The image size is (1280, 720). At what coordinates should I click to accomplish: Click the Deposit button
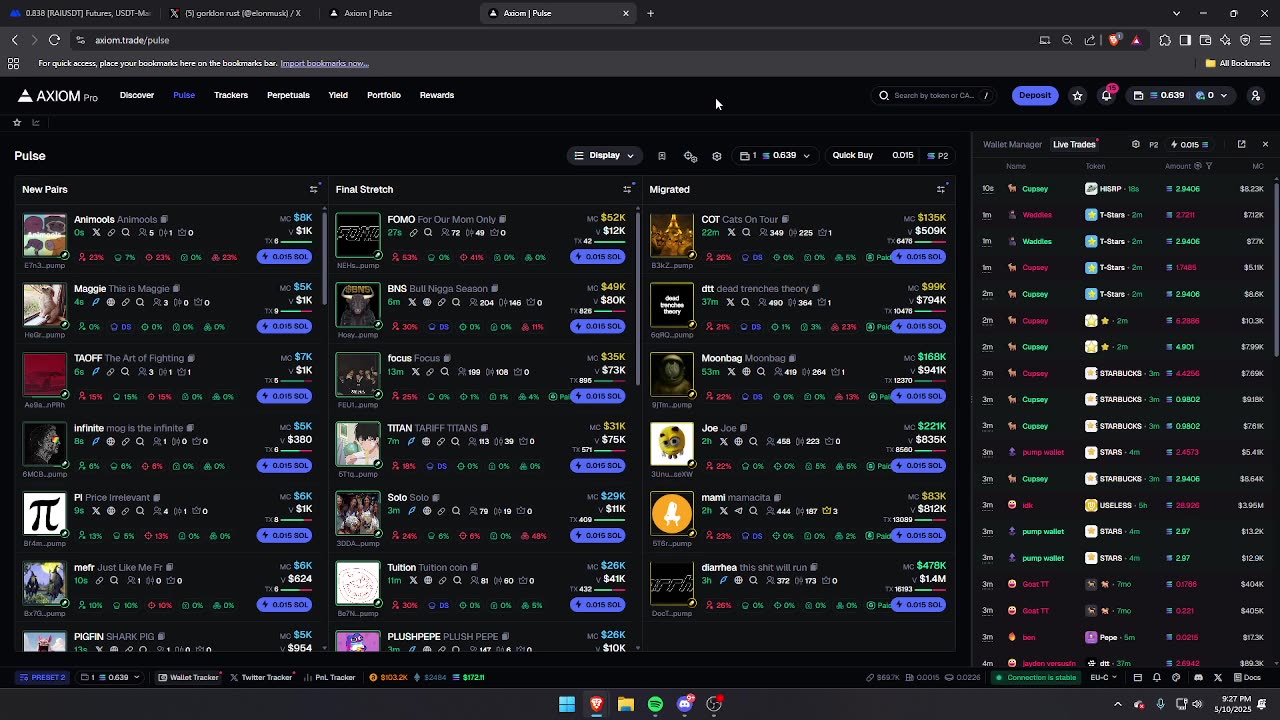[x=1035, y=96]
